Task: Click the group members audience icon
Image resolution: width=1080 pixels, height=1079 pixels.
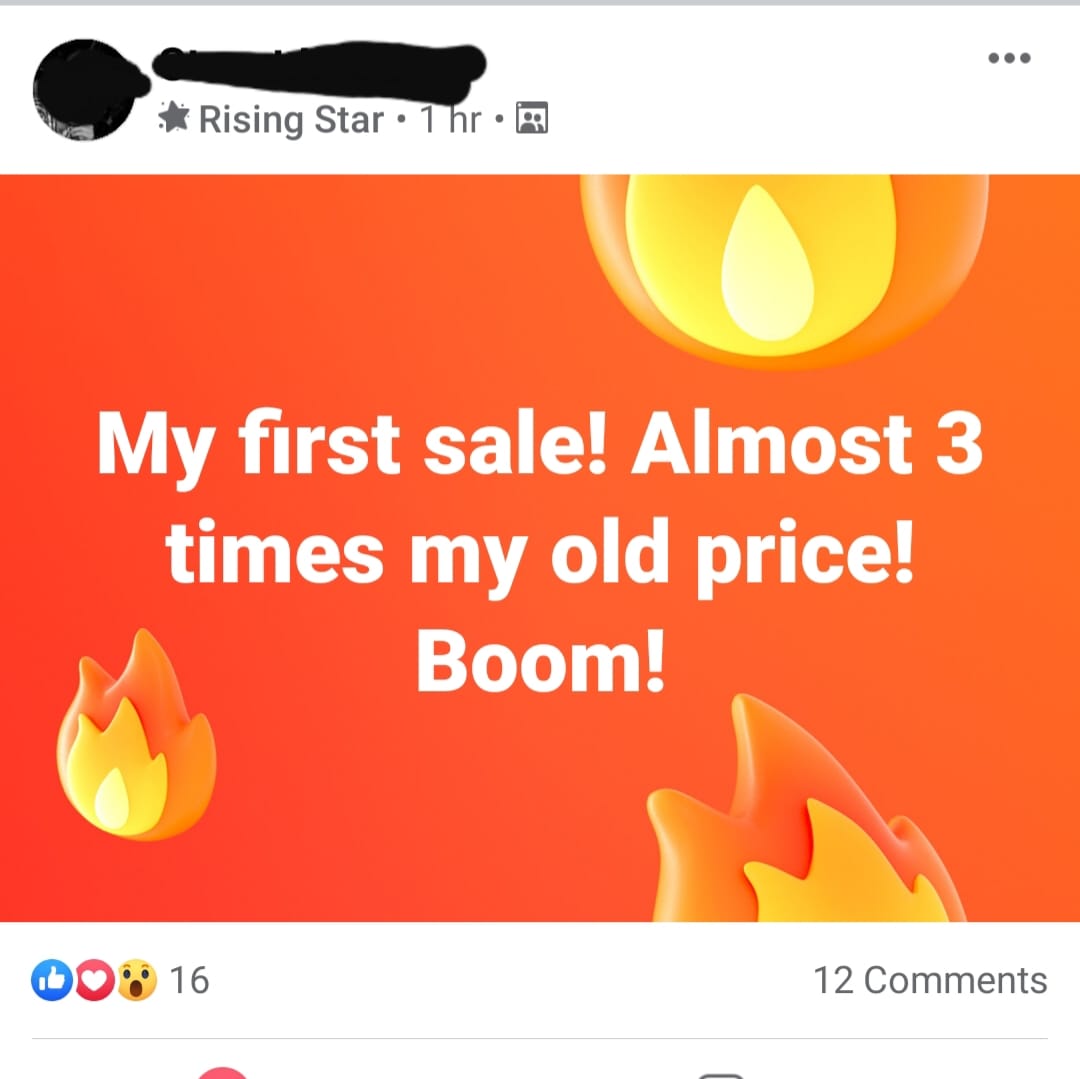Action: click(532, 118)
